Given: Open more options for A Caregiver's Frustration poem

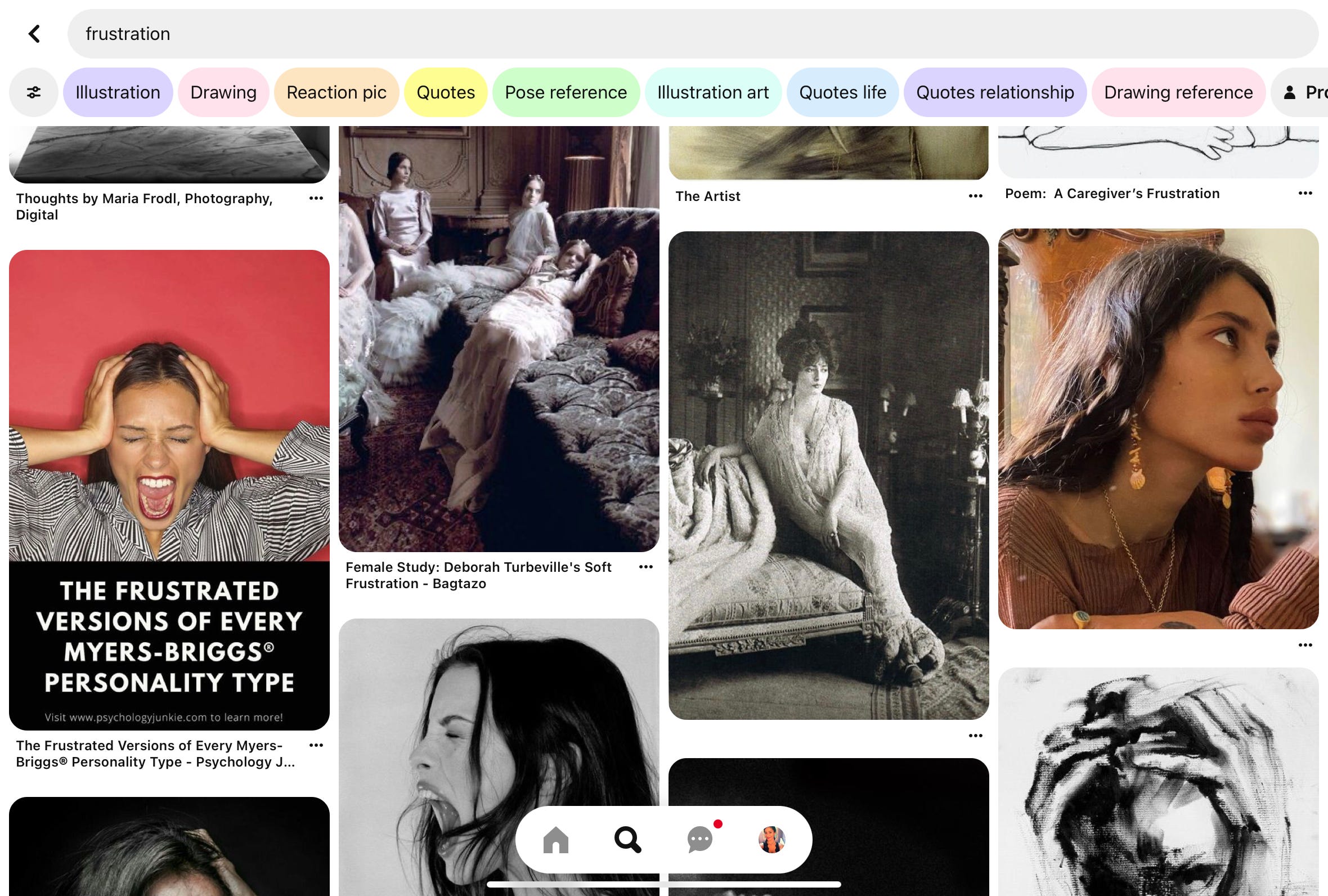Looking at the screenshot, I should pos(1305,193).
